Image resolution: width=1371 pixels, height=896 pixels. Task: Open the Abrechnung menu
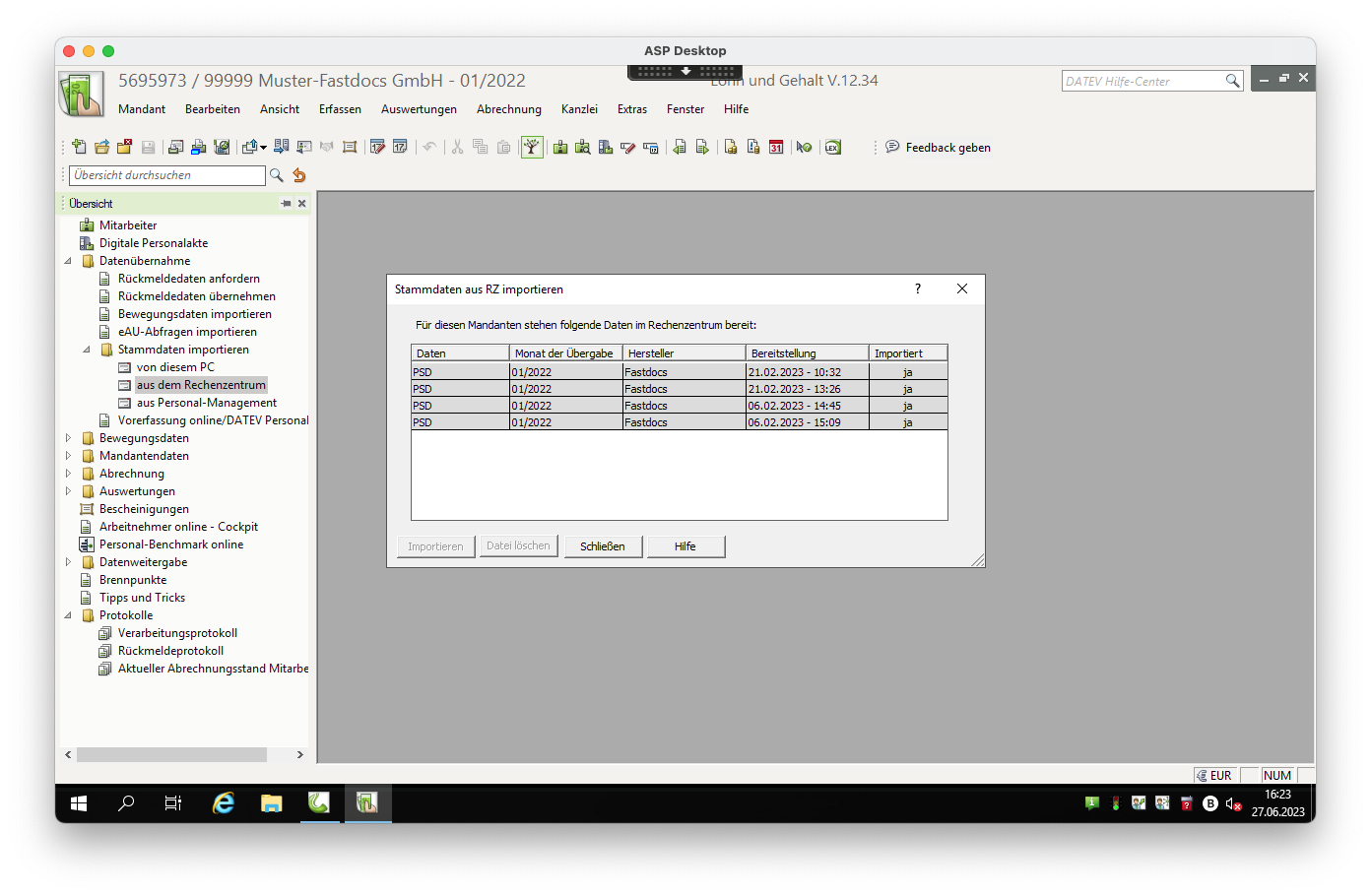click(x=509, y=109)
